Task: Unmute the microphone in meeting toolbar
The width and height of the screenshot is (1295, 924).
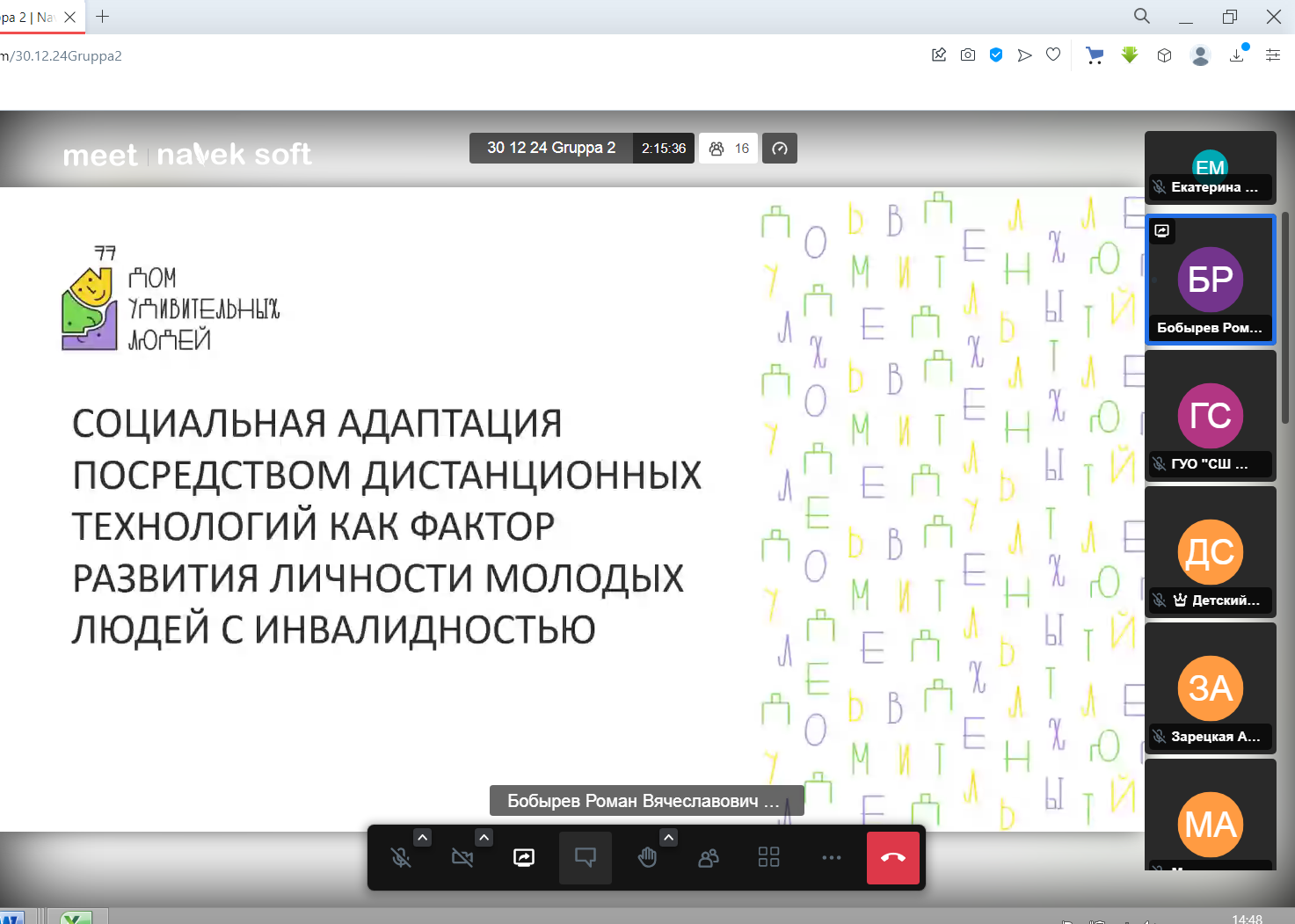Action: coord(401,857)
